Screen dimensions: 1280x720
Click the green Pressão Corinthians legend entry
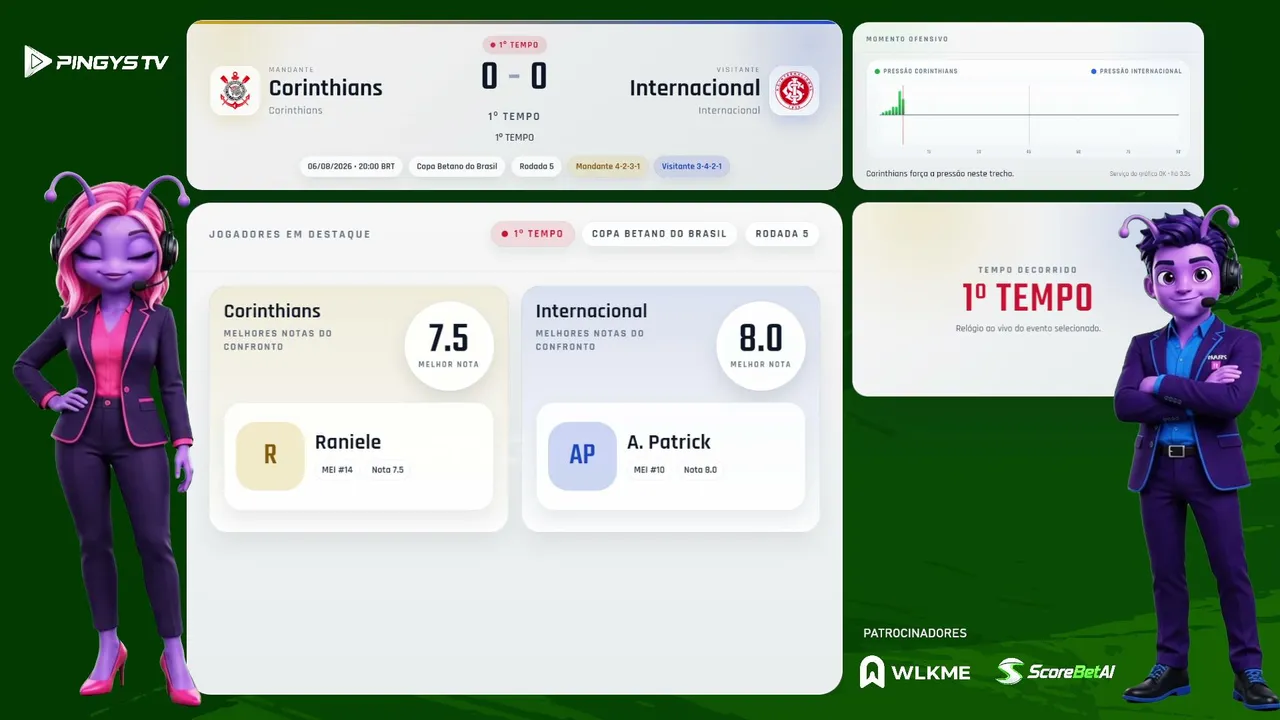(916, 71)
